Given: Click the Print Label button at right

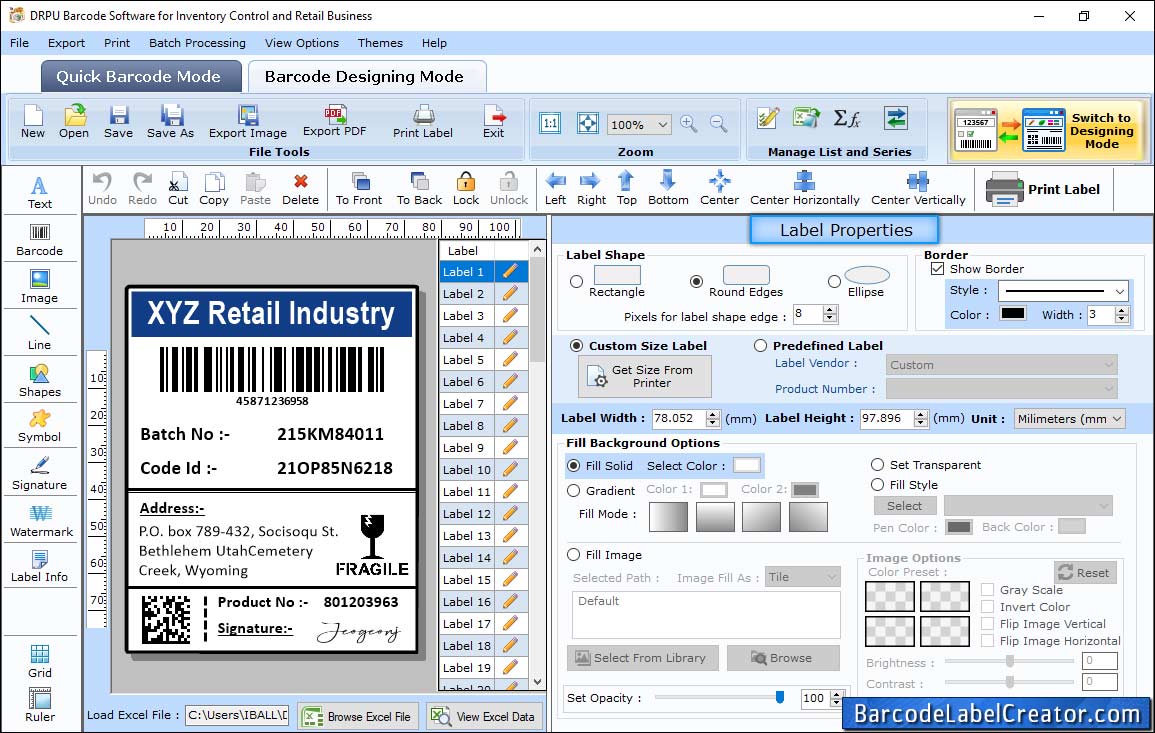Looking at the screenshot, I should click(1043, 189).
